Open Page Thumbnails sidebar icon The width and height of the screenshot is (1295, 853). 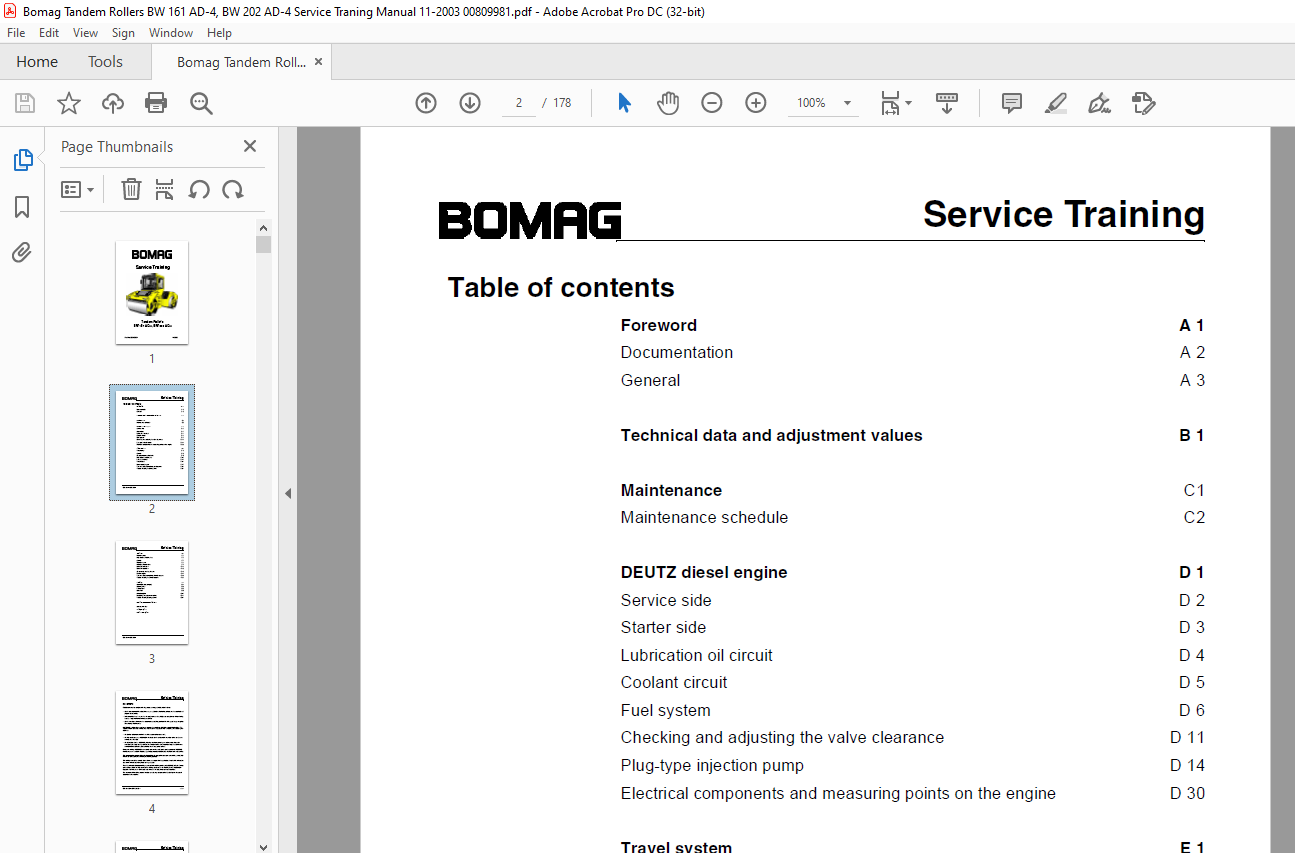22,160
